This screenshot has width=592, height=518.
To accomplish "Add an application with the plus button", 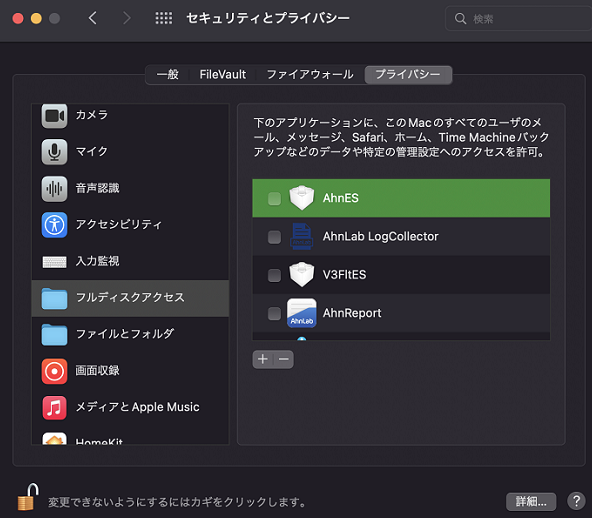I will click(x=263, y=359).
